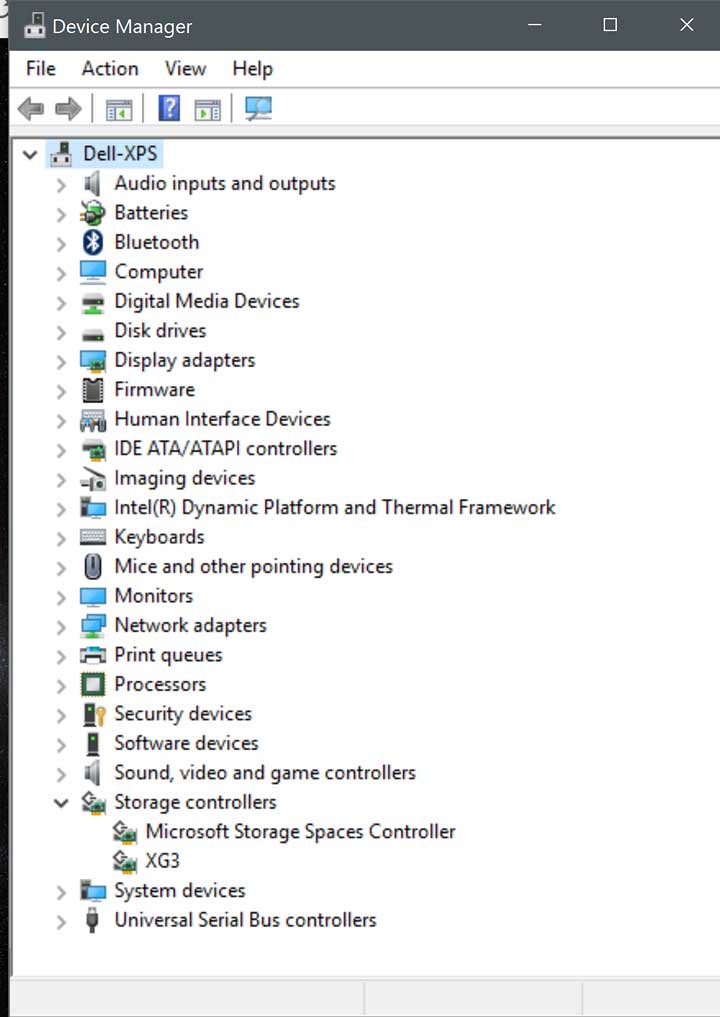Select the Software devices label
The height and width of the screenshot is (1017, 720).
click(x=186, y=743)
